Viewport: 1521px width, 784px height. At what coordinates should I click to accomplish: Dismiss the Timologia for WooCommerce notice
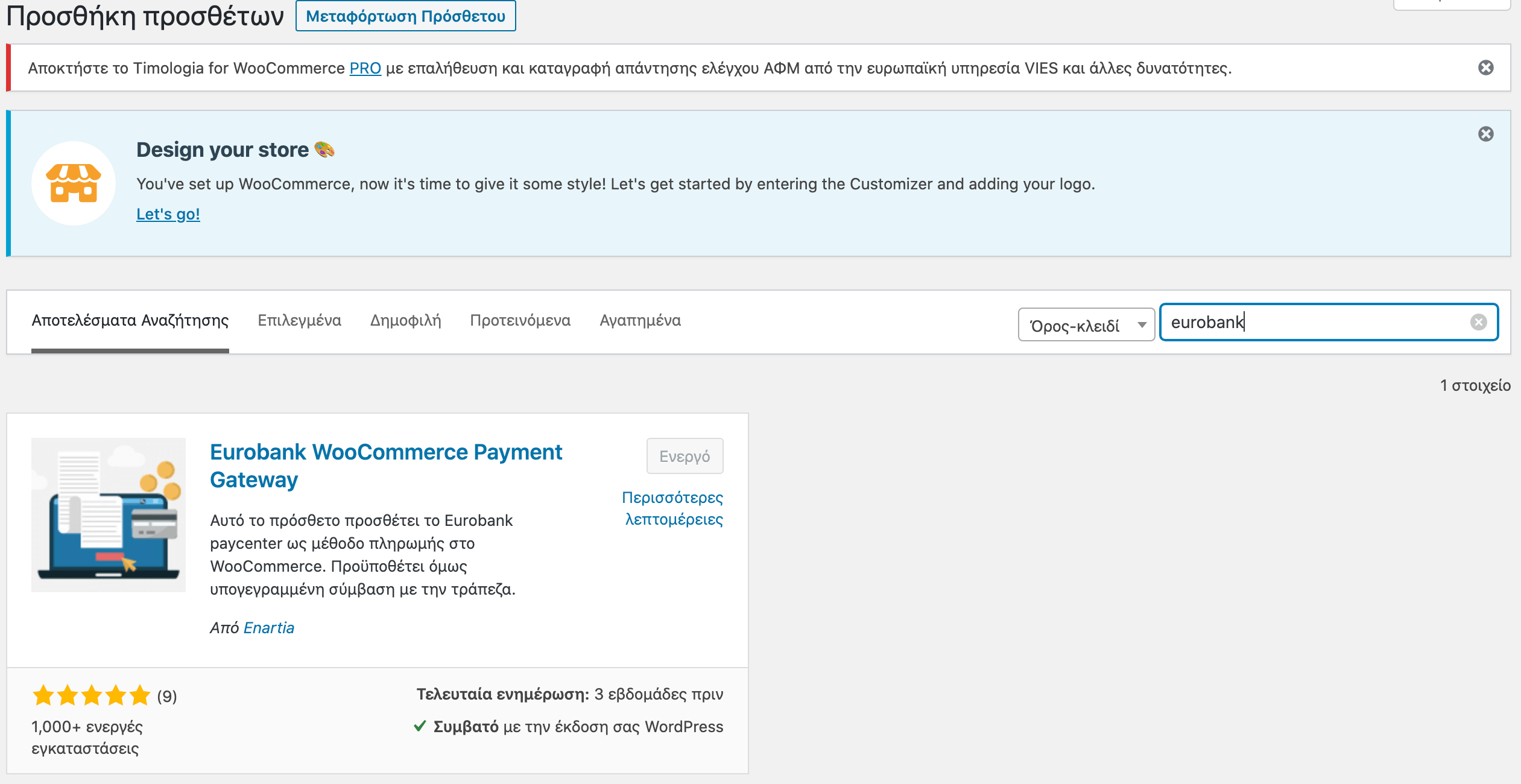1485,68
